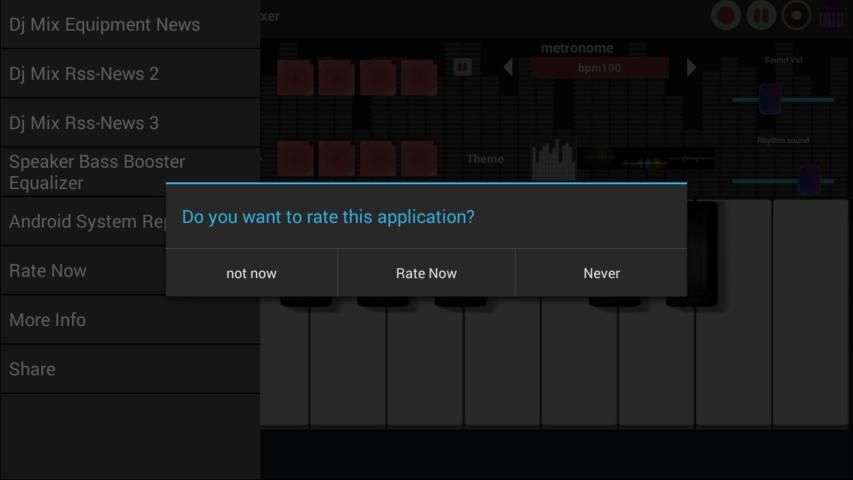
Task: Click the Sound Vol slider handle
Action: pyautogui.click(x=770, y=99)
